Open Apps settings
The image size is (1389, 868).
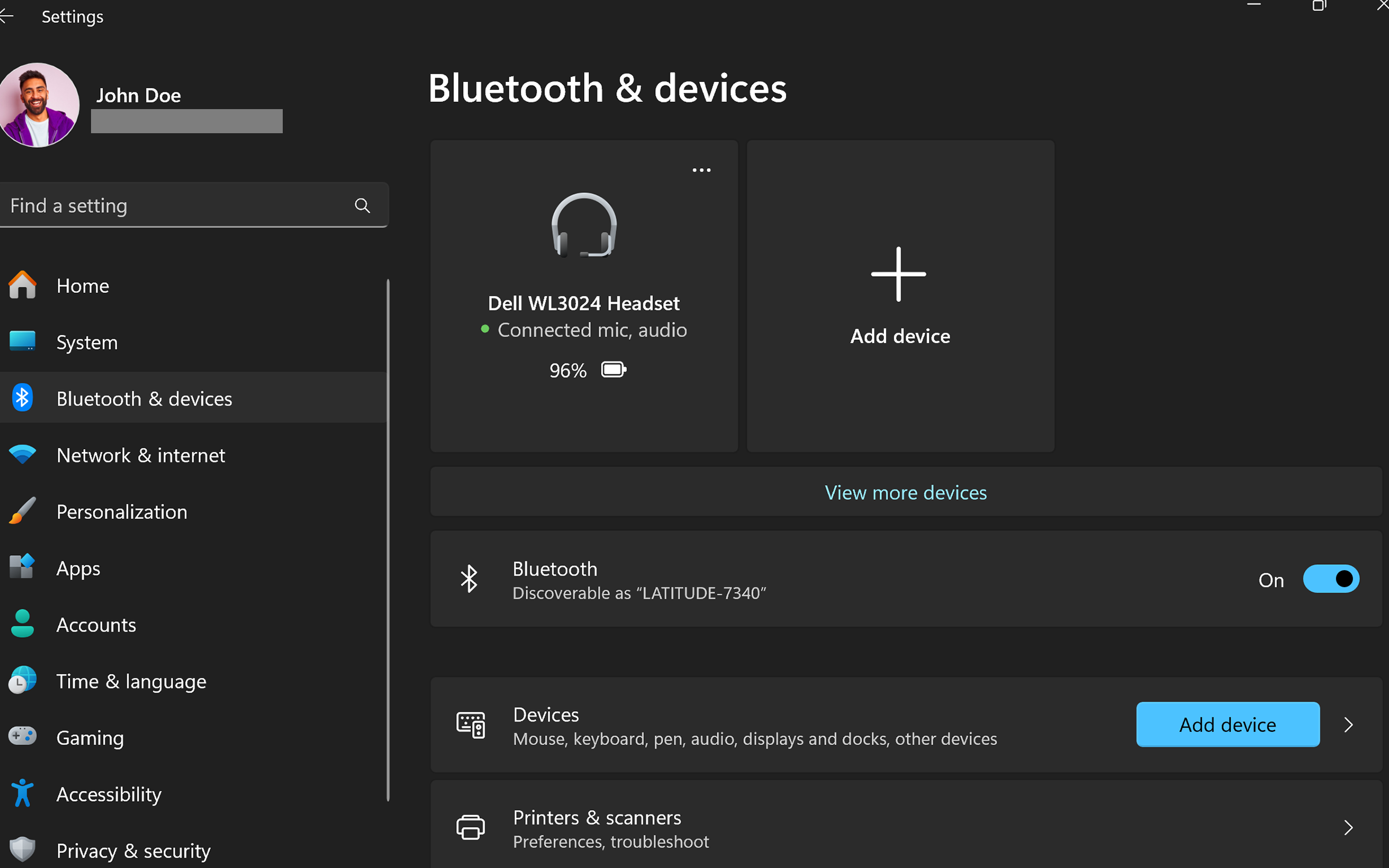point(193,568)
